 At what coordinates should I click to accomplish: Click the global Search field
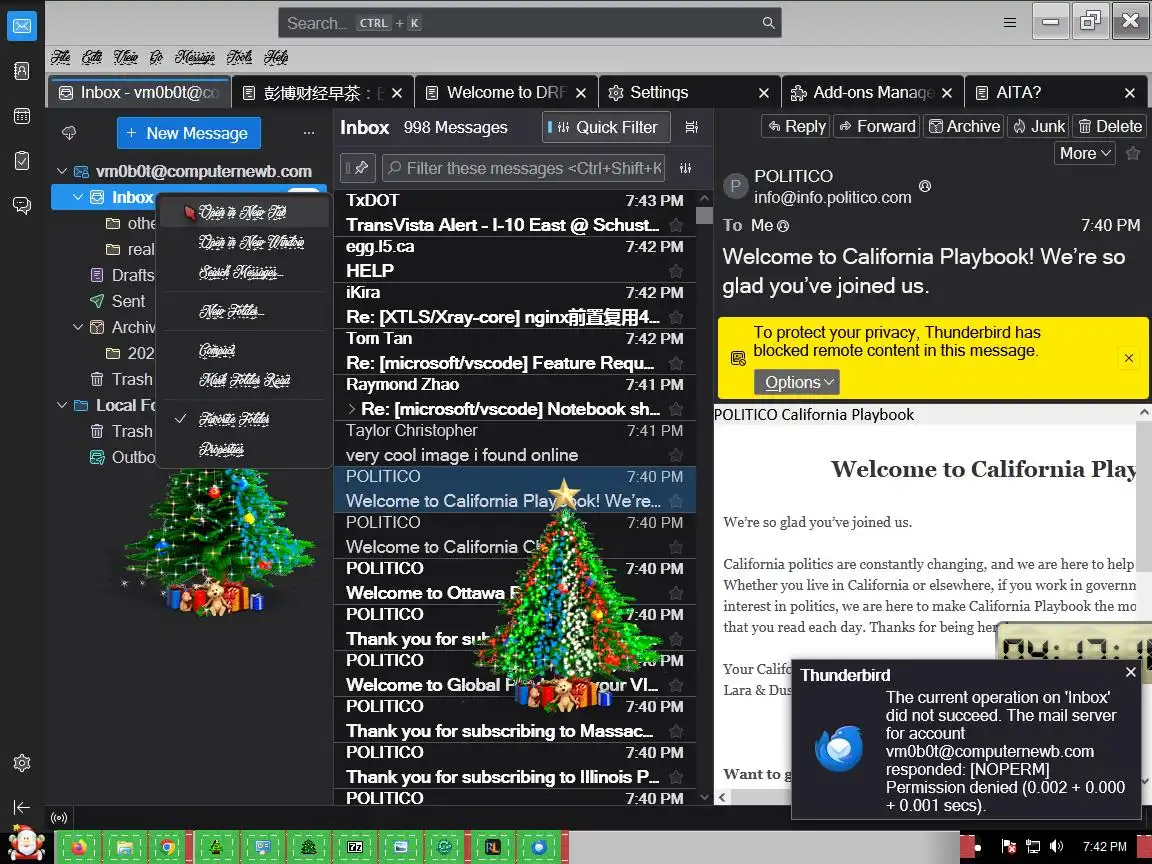tap(529, 23)
